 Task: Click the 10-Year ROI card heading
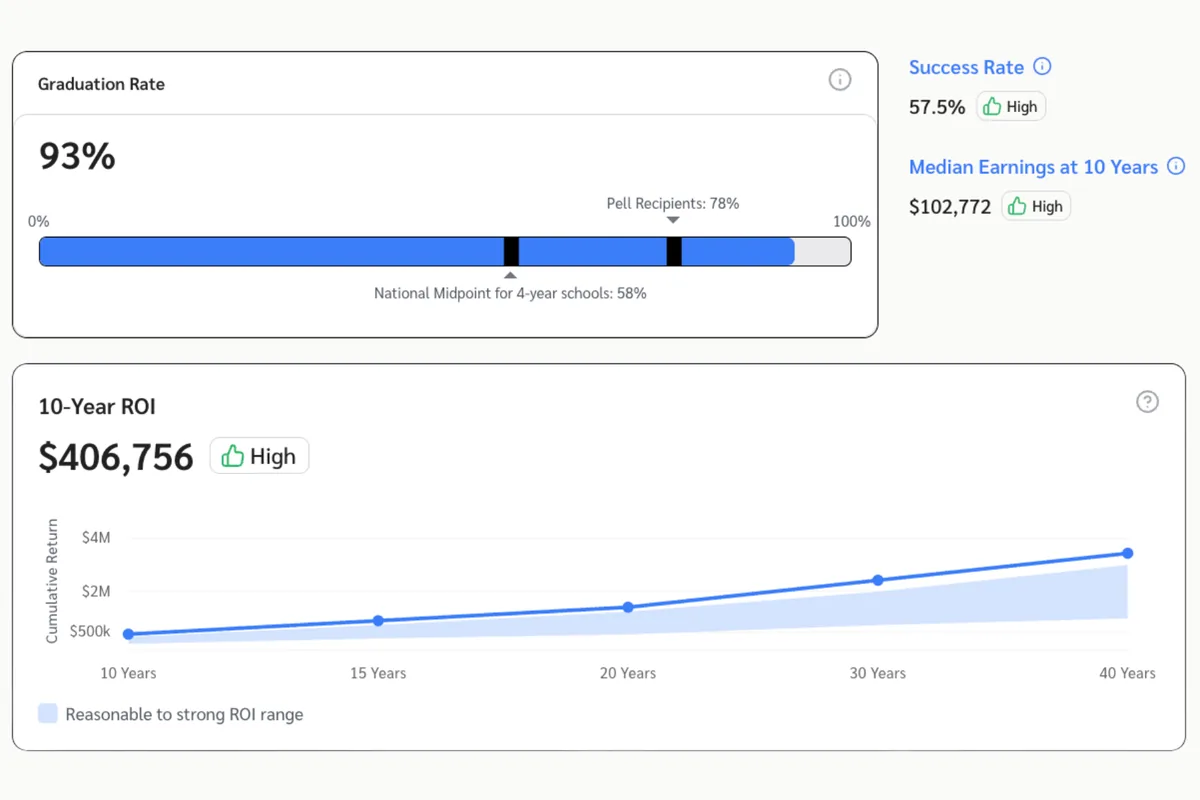point(97,406)
